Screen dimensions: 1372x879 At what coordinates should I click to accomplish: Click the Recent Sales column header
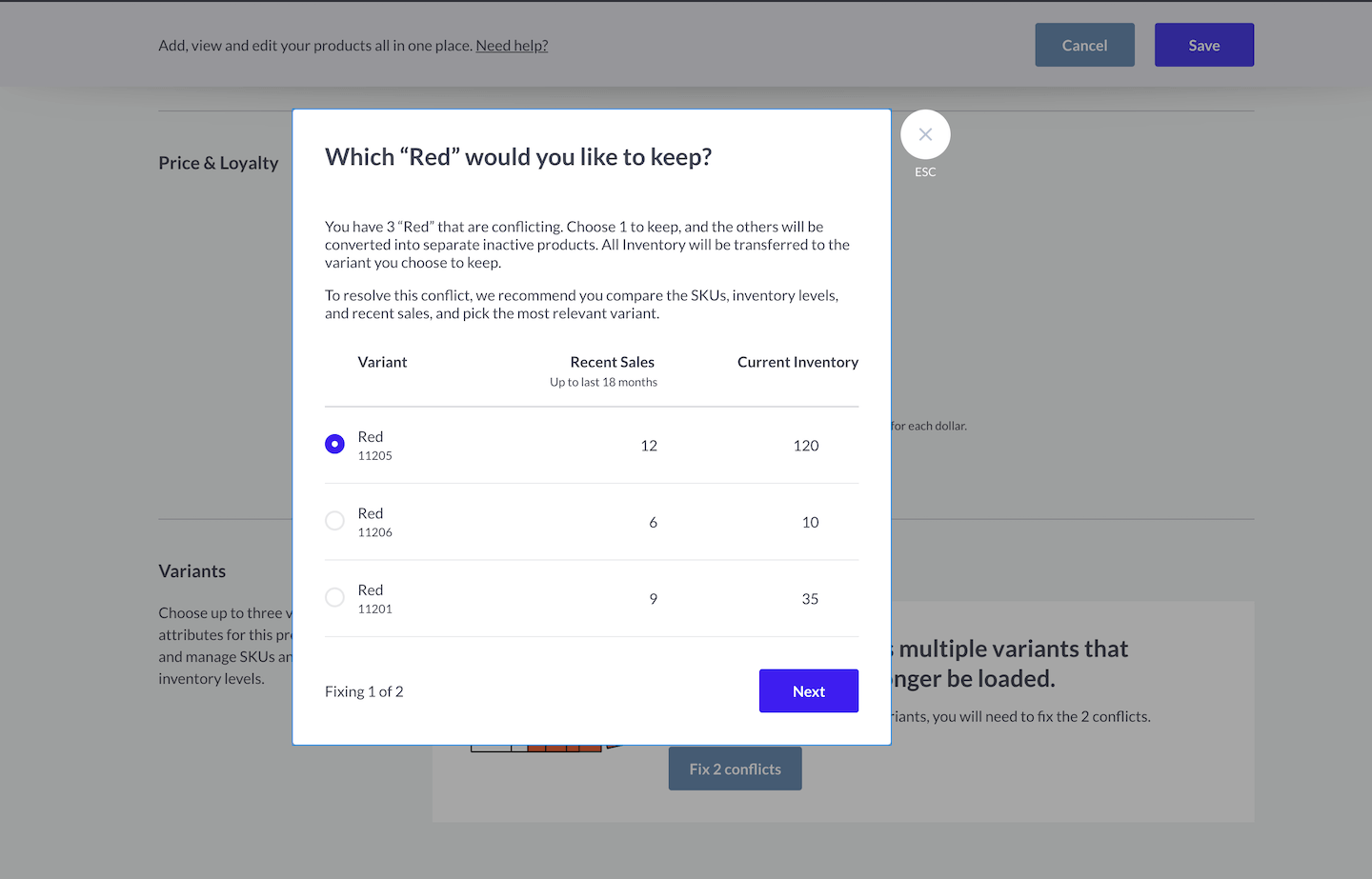pyautogui.click(x=612, y=363)
